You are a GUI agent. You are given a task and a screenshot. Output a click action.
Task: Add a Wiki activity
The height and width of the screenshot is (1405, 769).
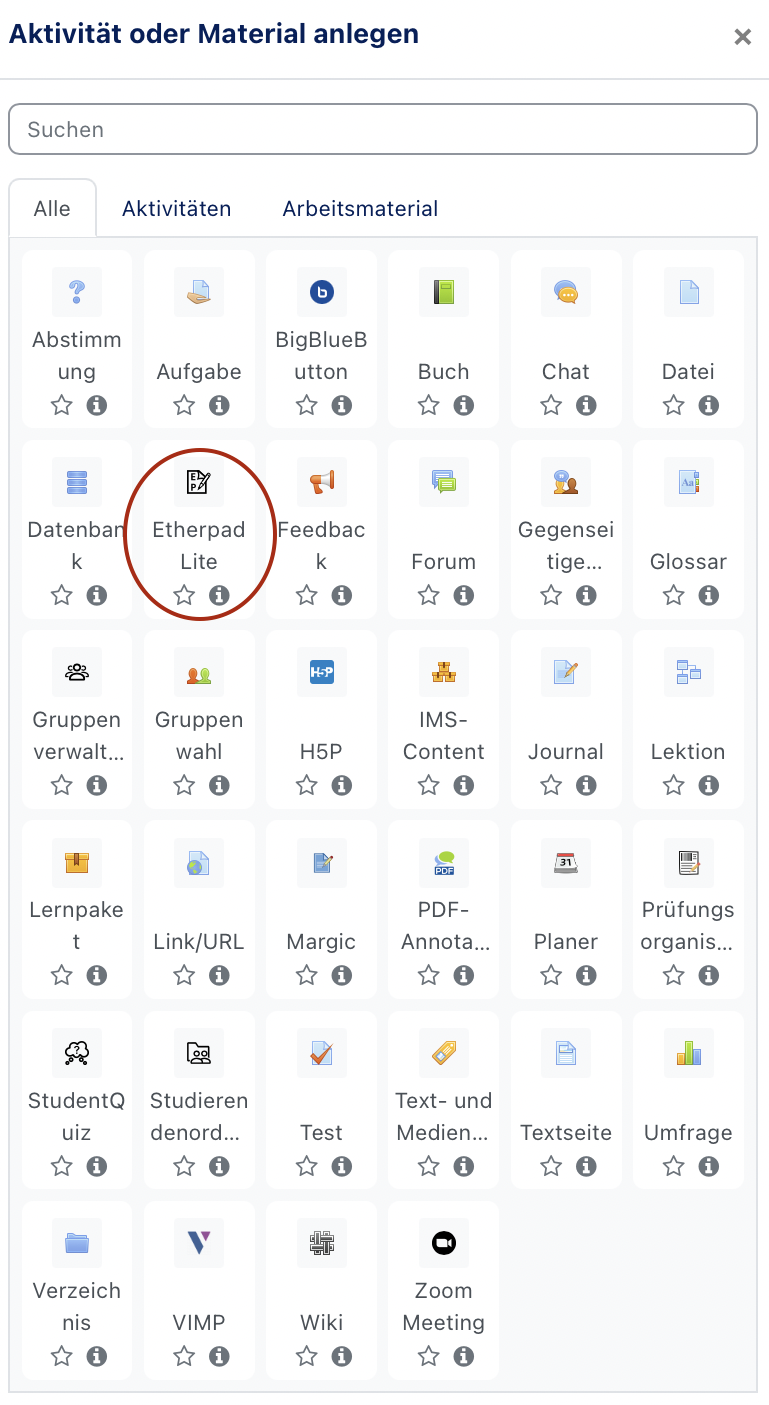(x=321, y=1242)
